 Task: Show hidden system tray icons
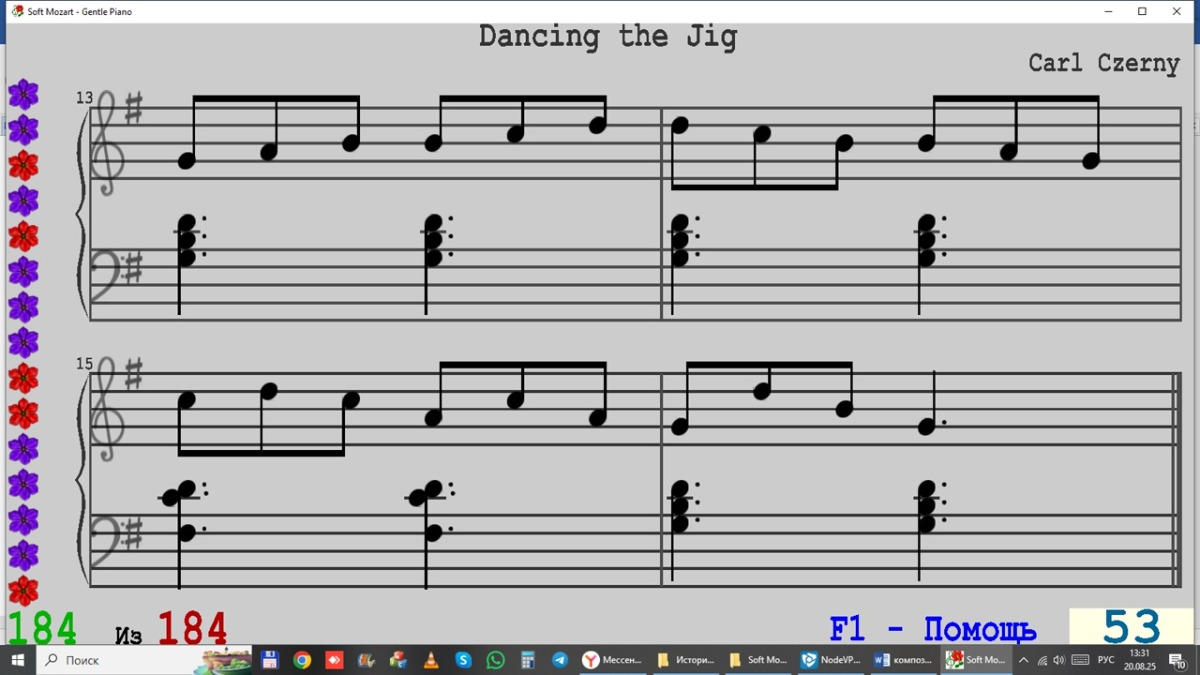[1023, 660]
